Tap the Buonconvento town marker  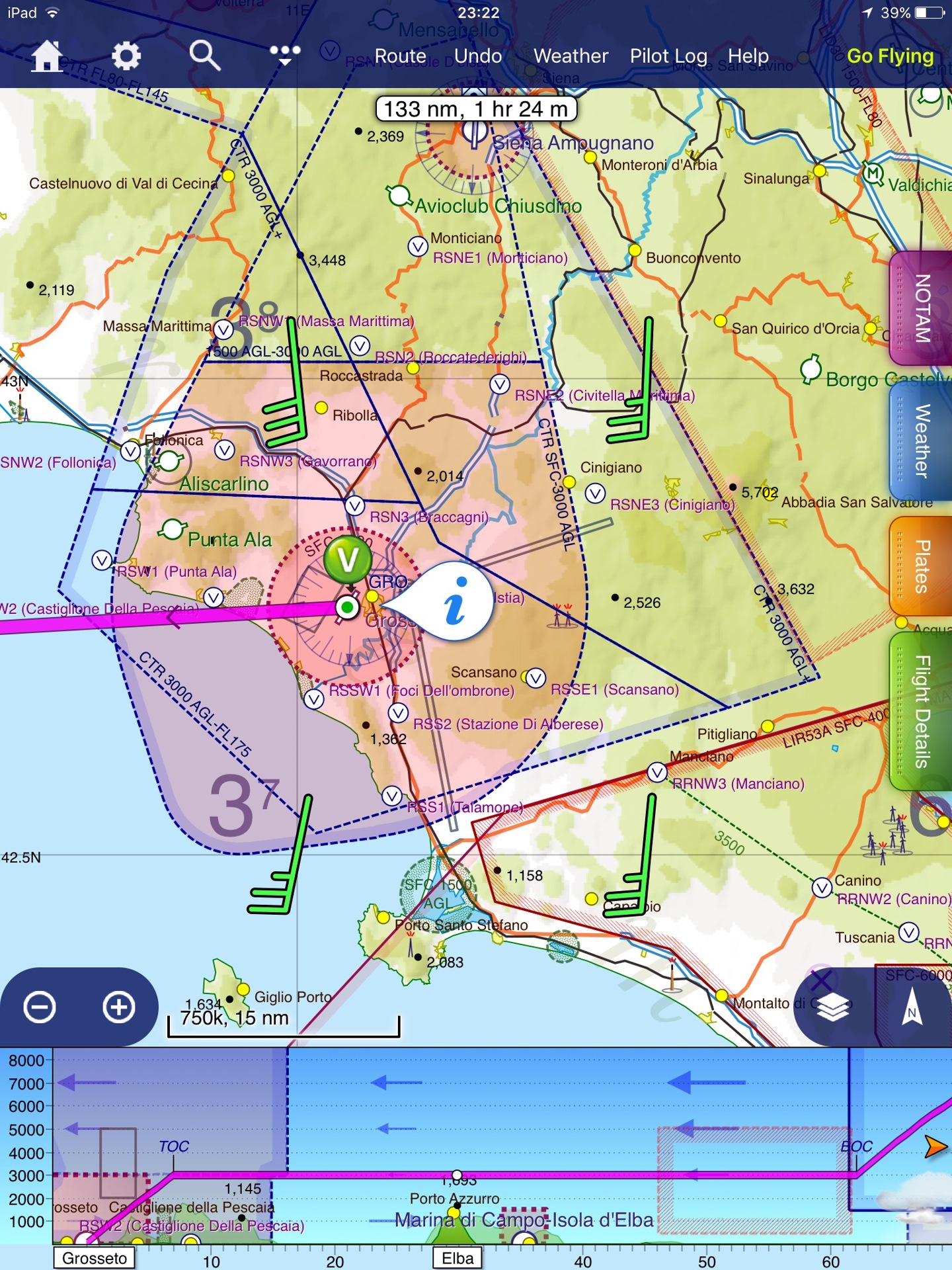(635, 250)
